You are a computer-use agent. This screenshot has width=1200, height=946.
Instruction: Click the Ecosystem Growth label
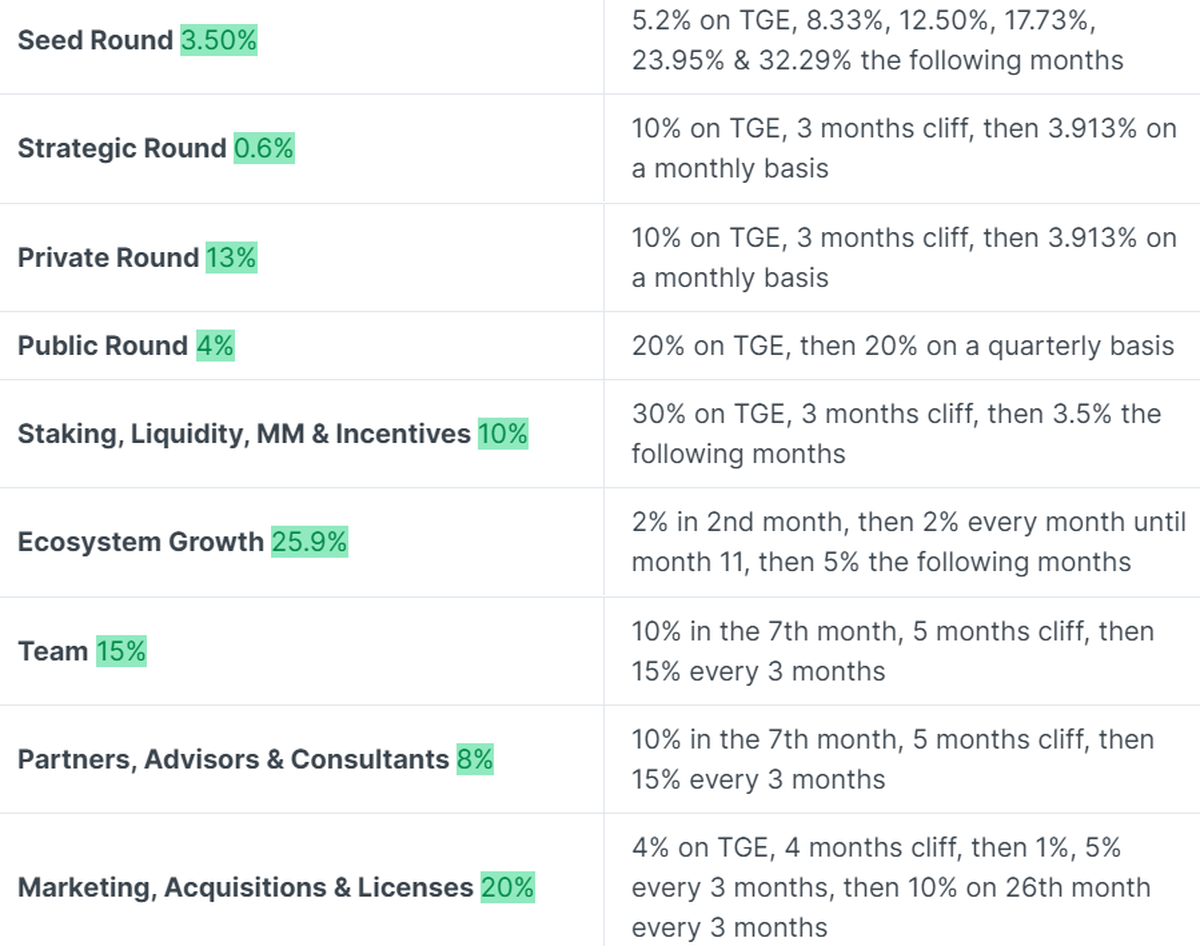point(140,543)
